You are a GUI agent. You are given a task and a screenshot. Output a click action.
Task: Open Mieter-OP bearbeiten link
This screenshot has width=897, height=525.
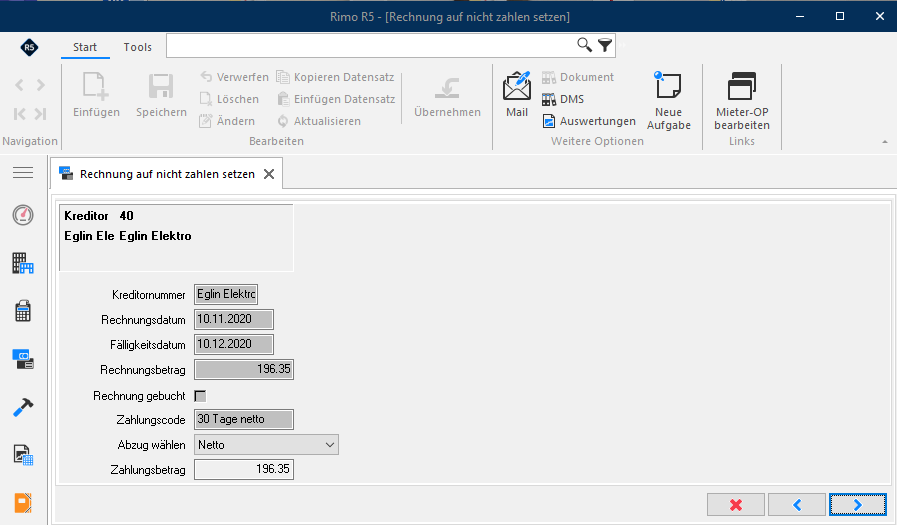tap(742, 101)
